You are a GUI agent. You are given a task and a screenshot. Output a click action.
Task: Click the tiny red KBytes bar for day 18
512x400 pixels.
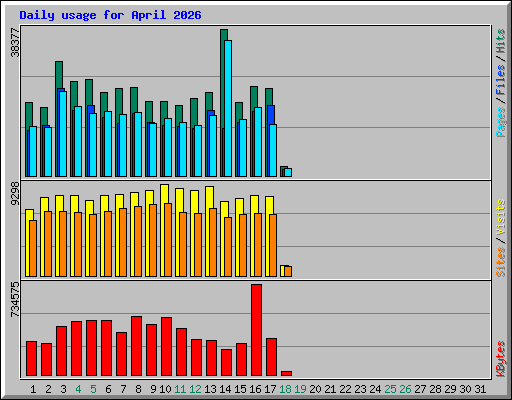click(286, 374)
